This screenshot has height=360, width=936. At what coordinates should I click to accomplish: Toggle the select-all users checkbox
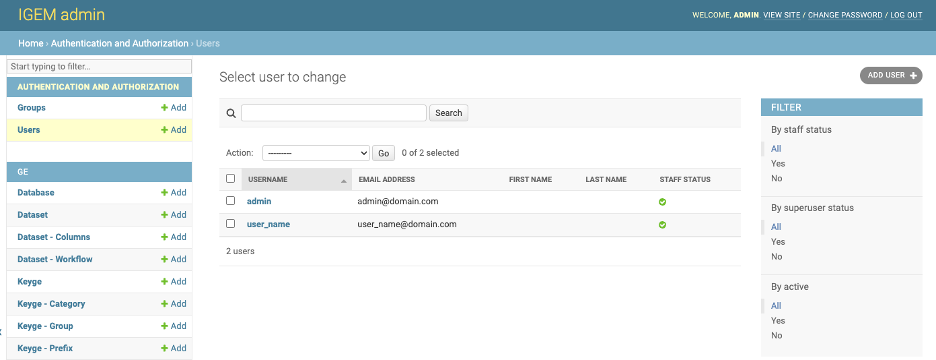[230, 179]
